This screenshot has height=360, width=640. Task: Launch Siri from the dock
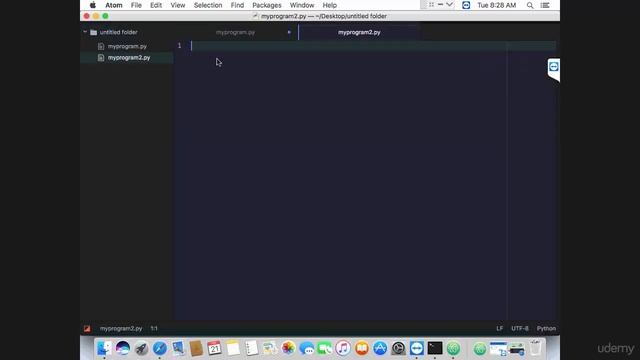click(x=122, y=348)
